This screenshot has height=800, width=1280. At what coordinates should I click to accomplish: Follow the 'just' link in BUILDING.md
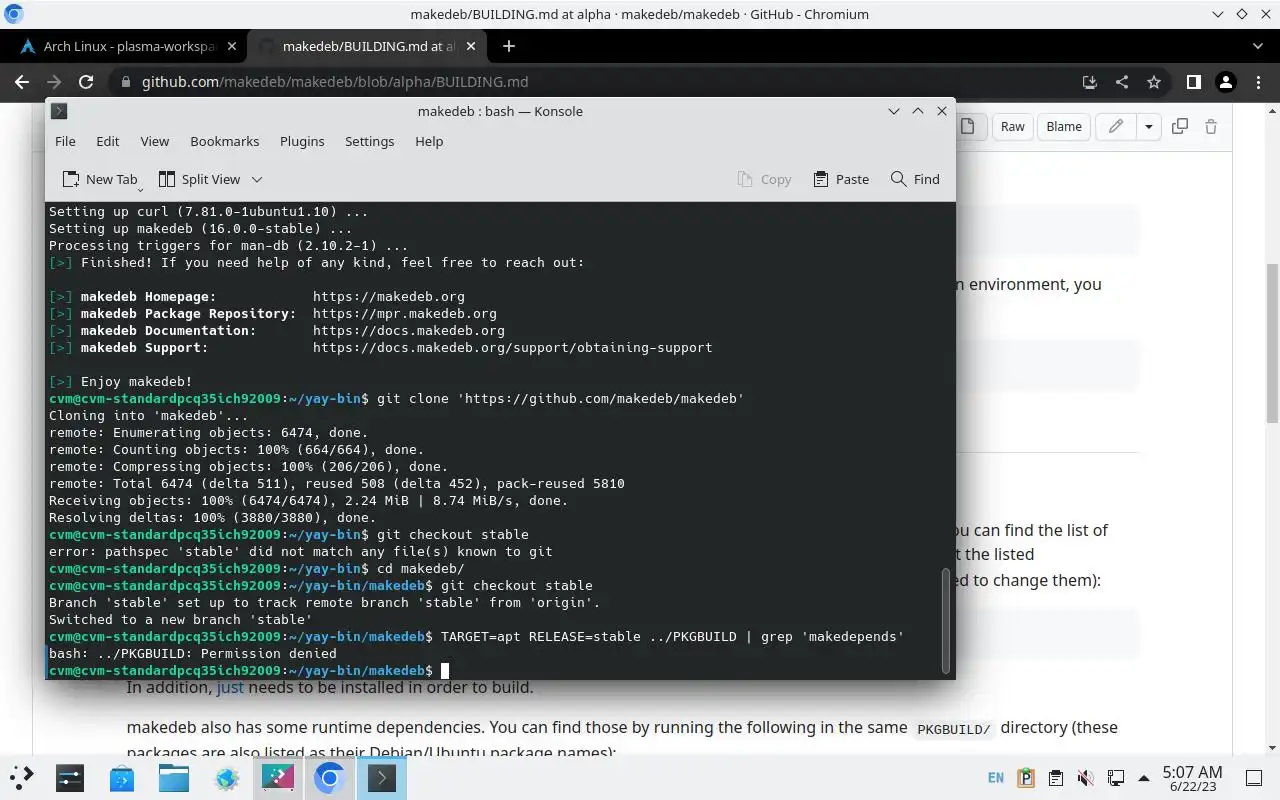(230, 687)
